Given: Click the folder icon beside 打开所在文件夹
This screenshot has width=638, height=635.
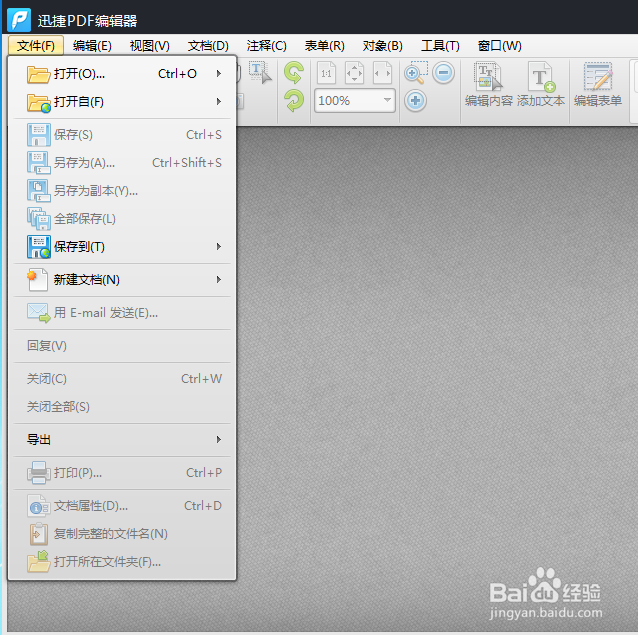Looking at the screenshot, I should [38, 562].
